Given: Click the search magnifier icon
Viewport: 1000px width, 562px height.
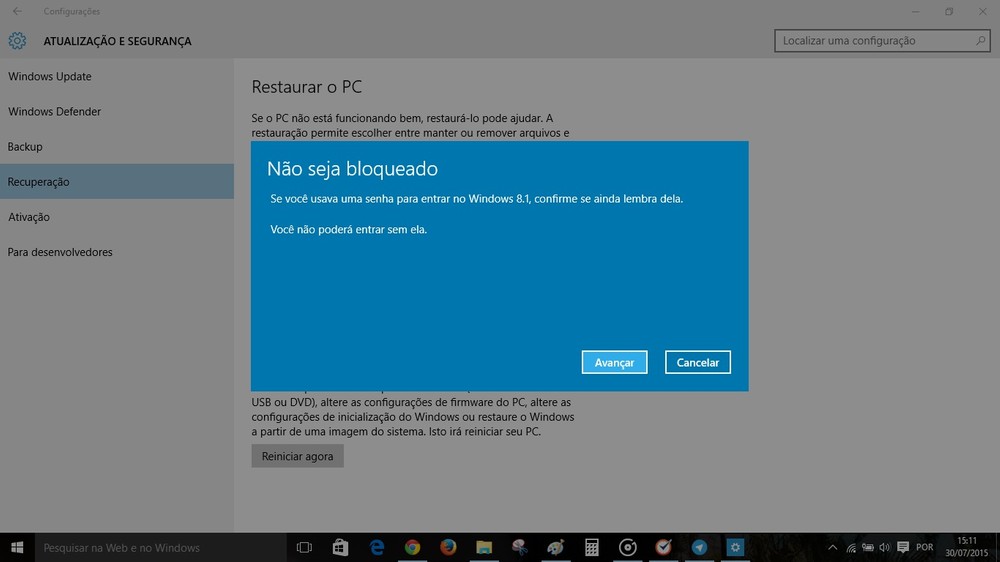Looking at the screenshot, I should [x=980, y=41].
